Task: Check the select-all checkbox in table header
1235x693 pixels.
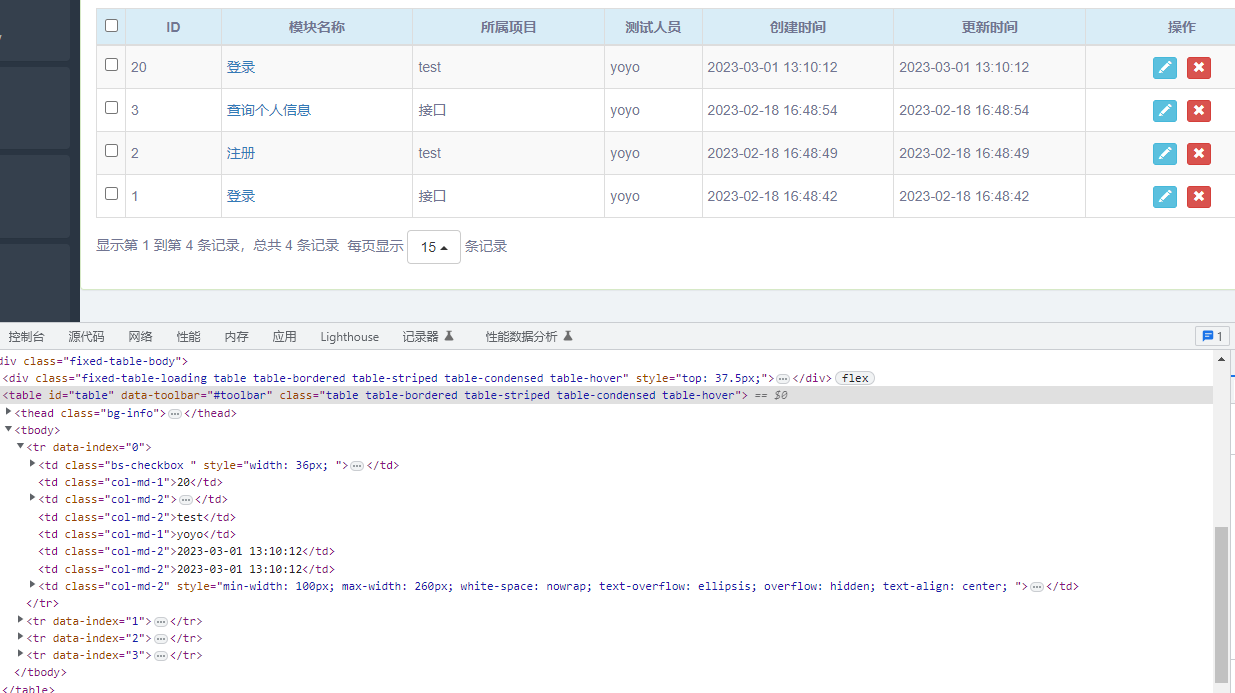Action: 111,26
